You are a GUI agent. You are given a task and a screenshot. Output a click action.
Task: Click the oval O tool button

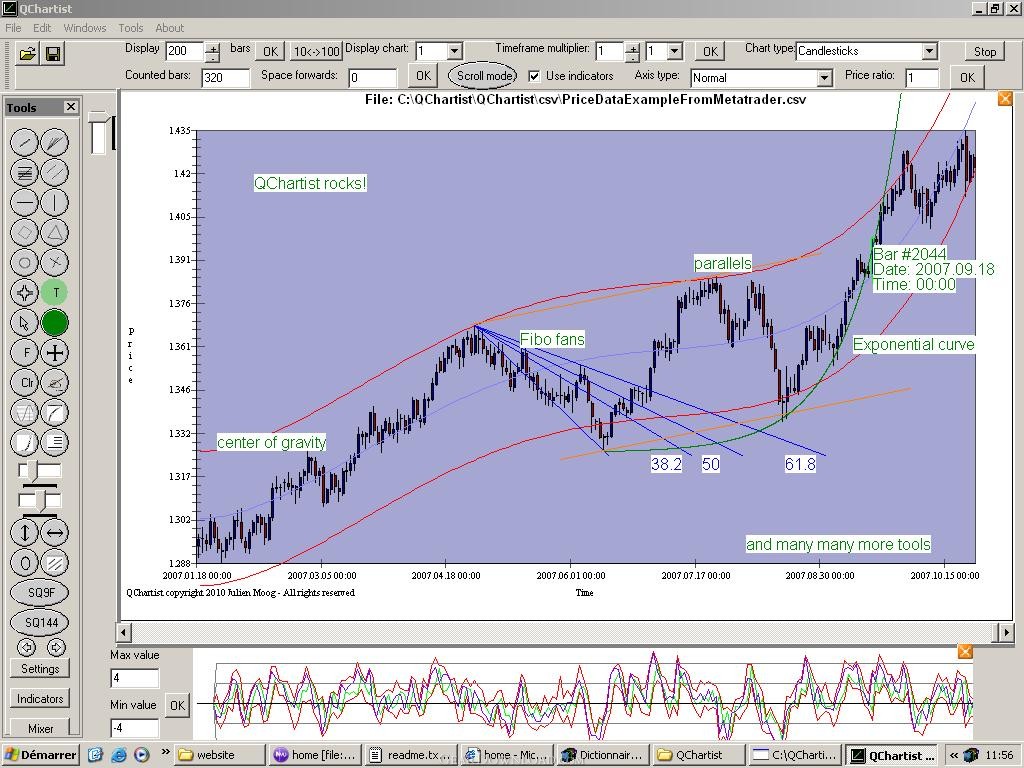25,562
